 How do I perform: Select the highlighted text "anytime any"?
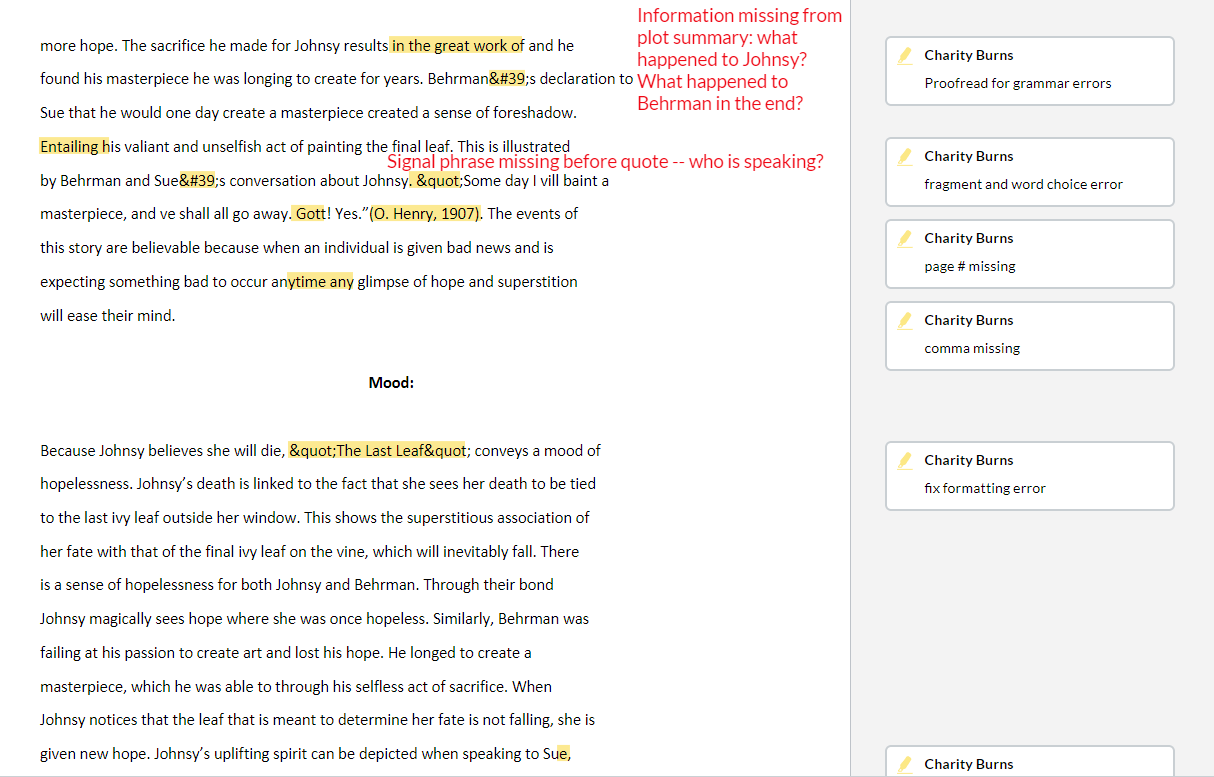[x=320, y=282]
